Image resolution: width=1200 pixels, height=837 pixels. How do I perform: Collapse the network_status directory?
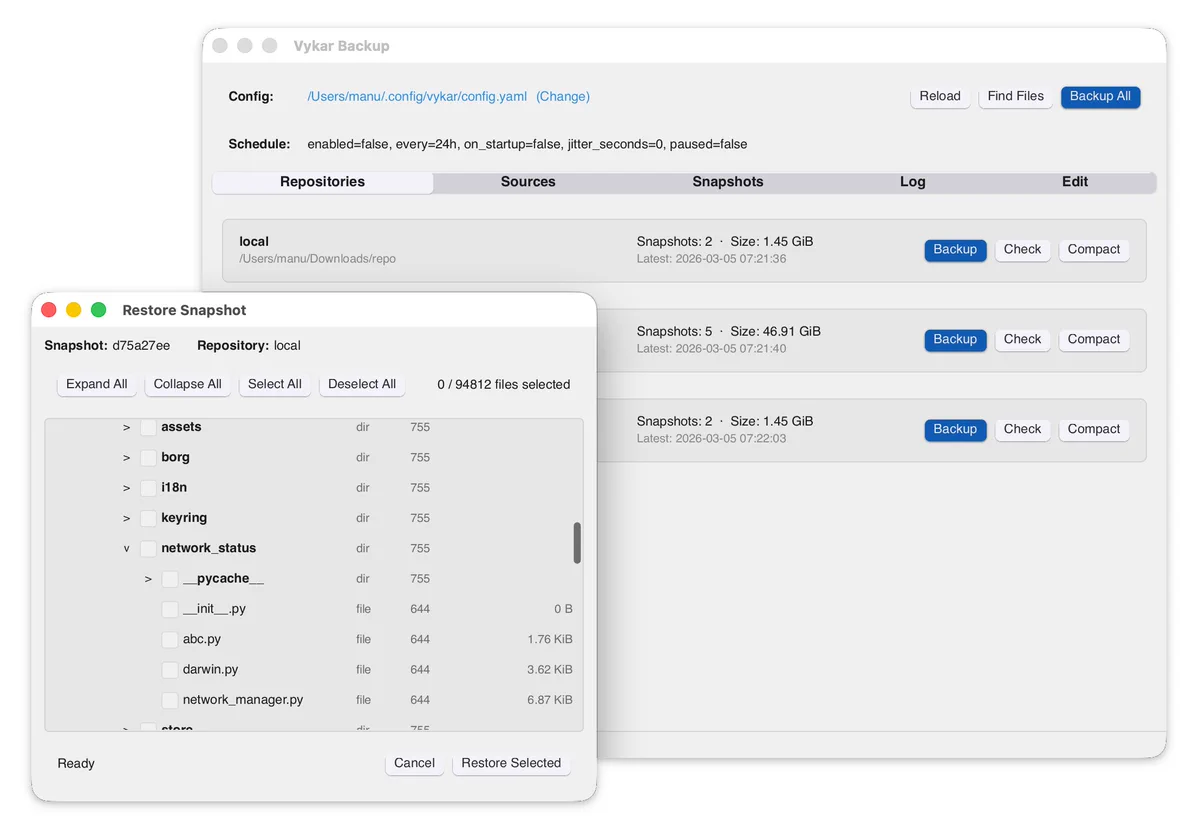point(127,549)
